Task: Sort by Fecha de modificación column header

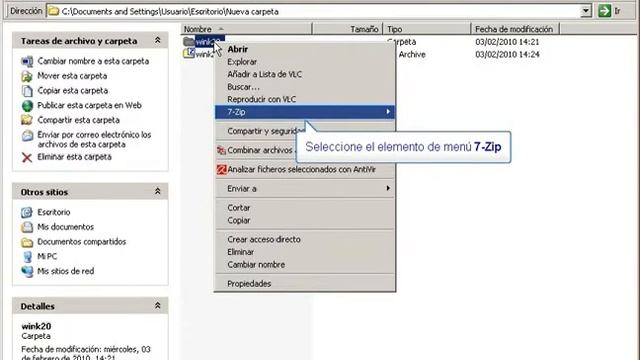Action: coord(515,29)
